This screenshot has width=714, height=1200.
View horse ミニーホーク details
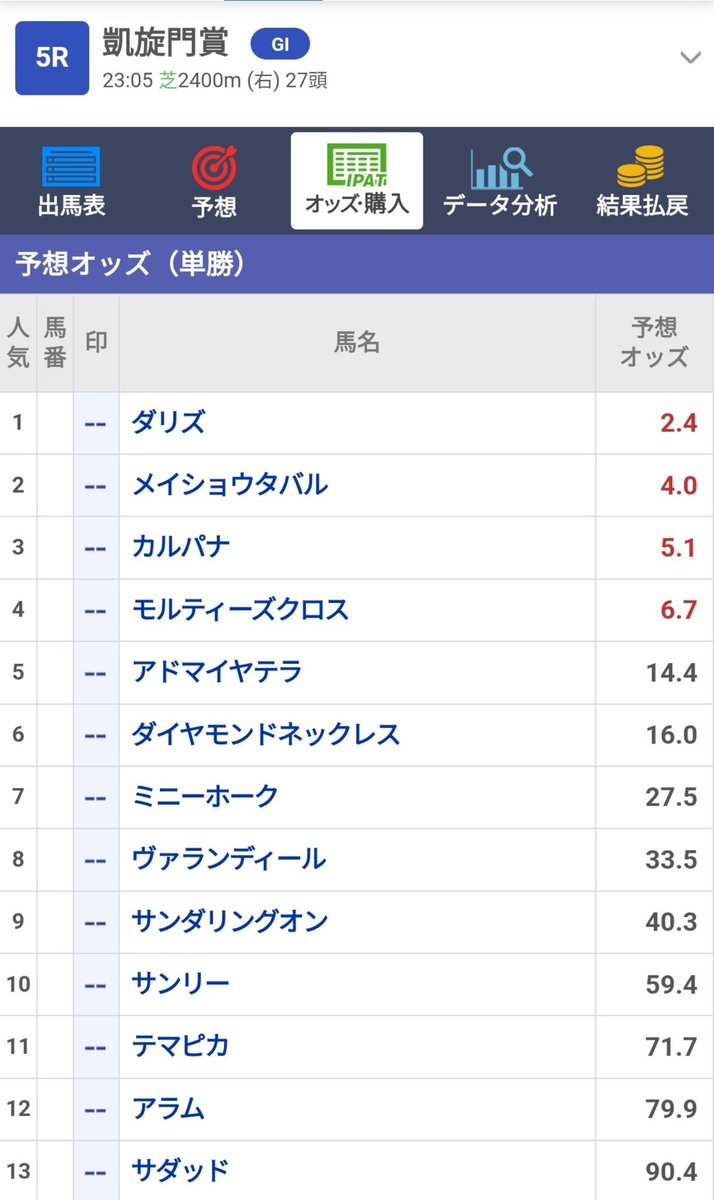pos(205,796)
